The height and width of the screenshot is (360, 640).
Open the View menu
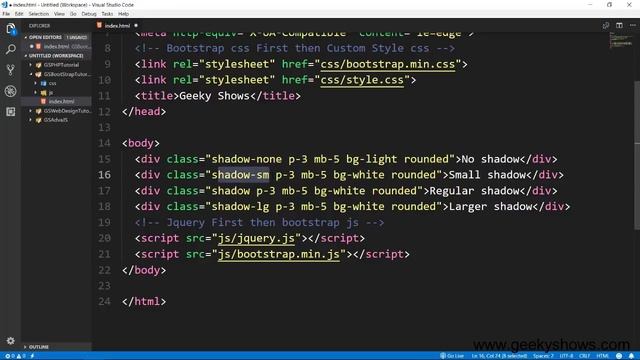point(59,14)
